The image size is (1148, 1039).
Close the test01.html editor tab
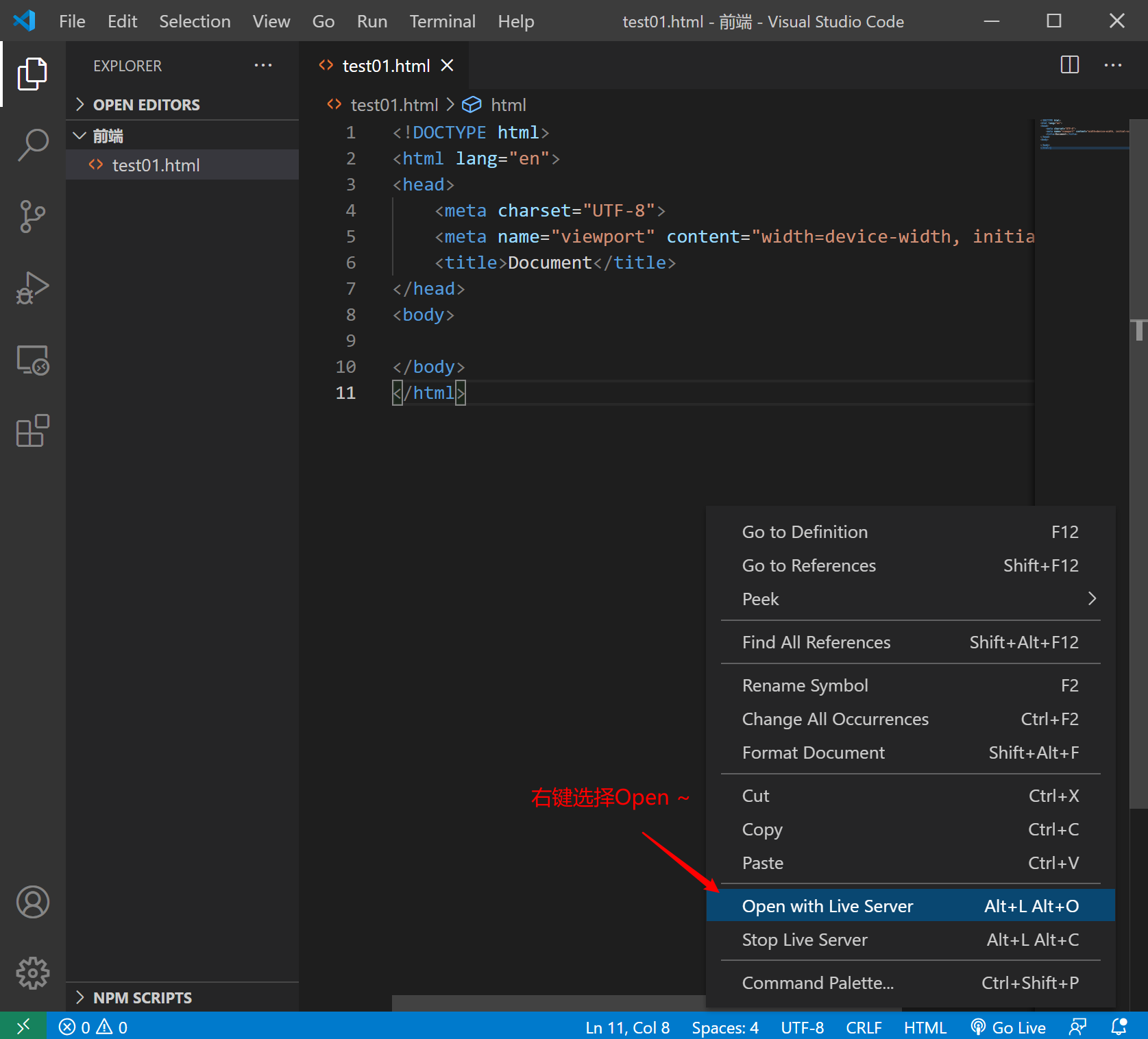tap(447, 65)
